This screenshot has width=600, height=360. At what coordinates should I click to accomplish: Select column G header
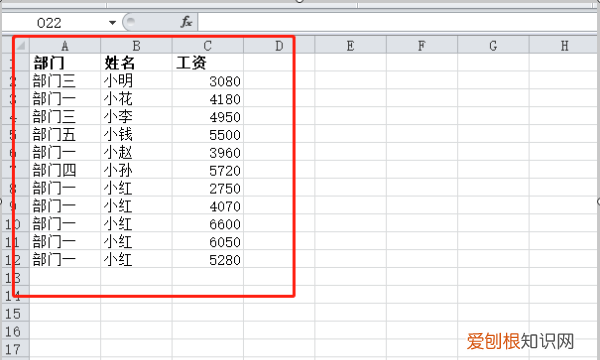493,46
